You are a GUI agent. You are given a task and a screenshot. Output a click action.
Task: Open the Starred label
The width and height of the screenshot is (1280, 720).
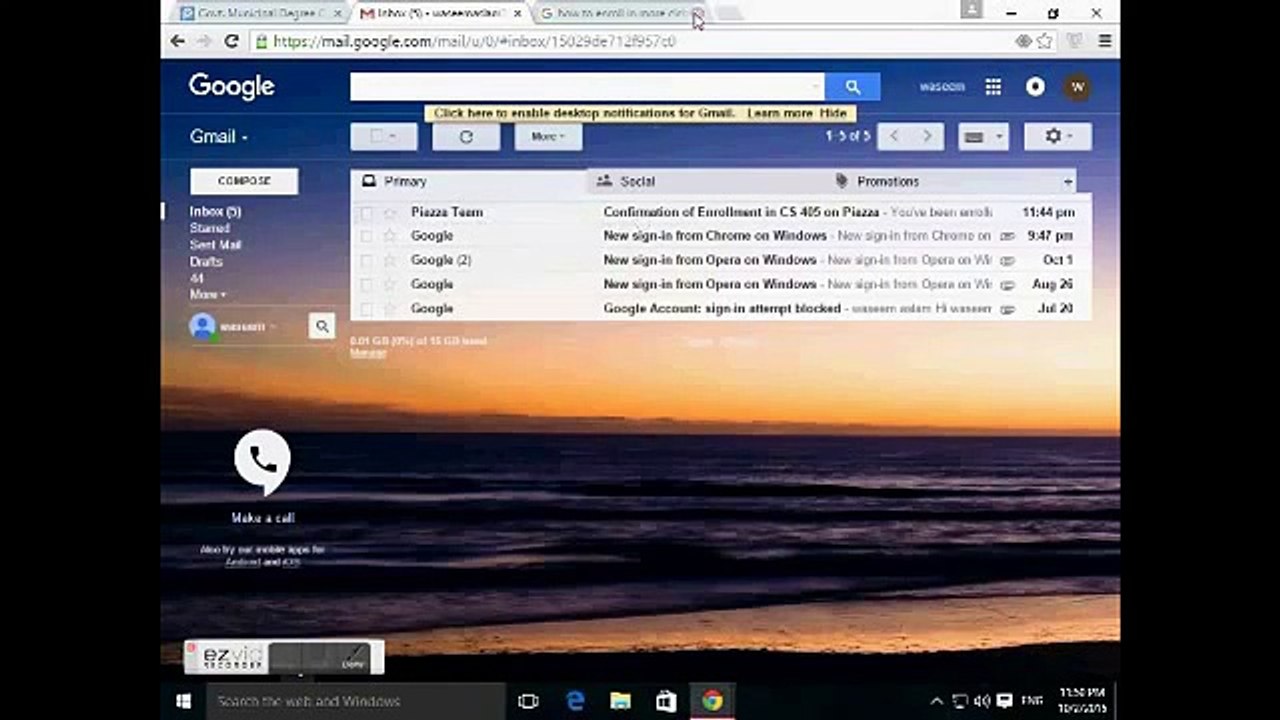(209, 228)
